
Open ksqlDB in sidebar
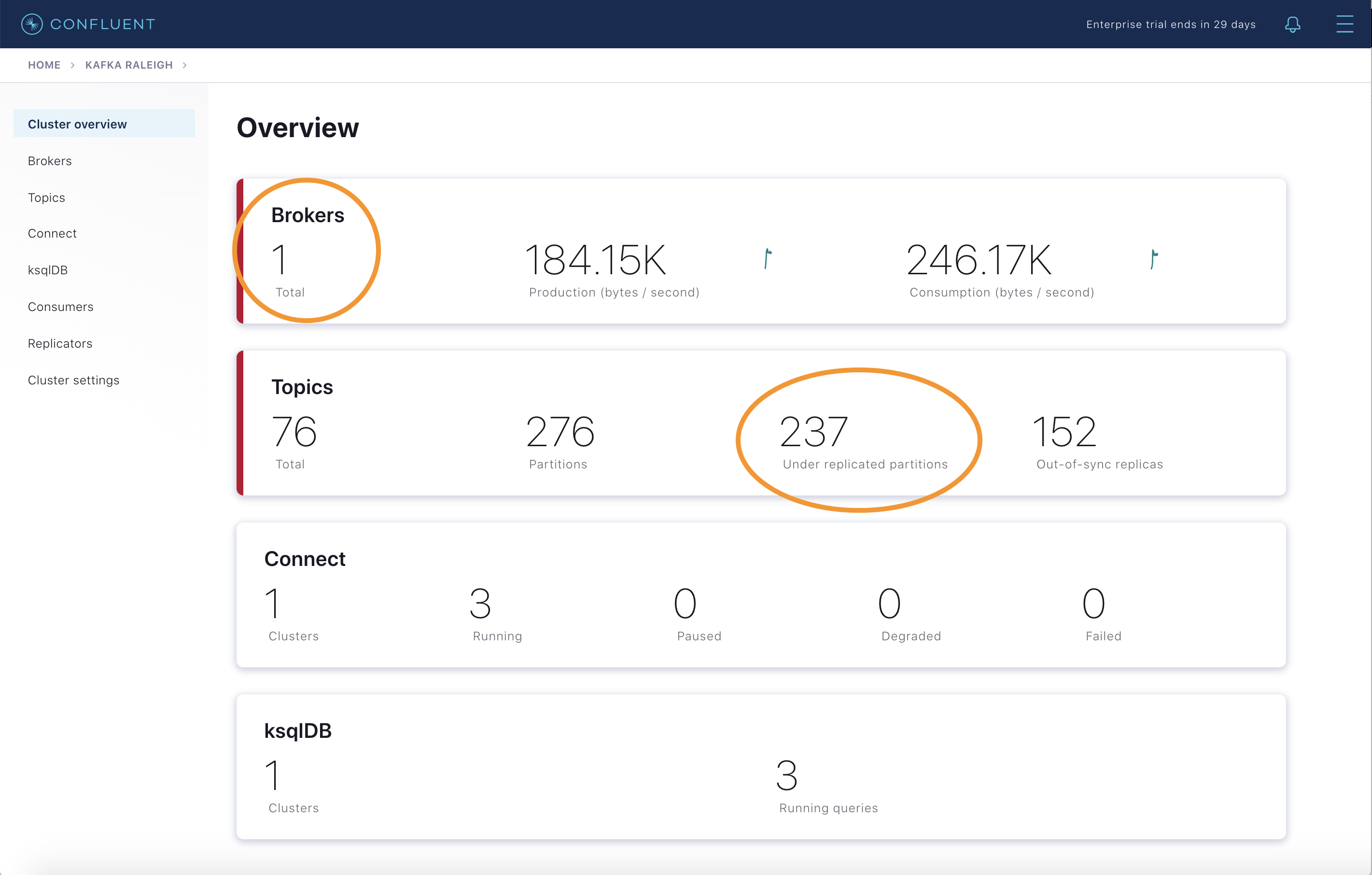pos(48,270)
